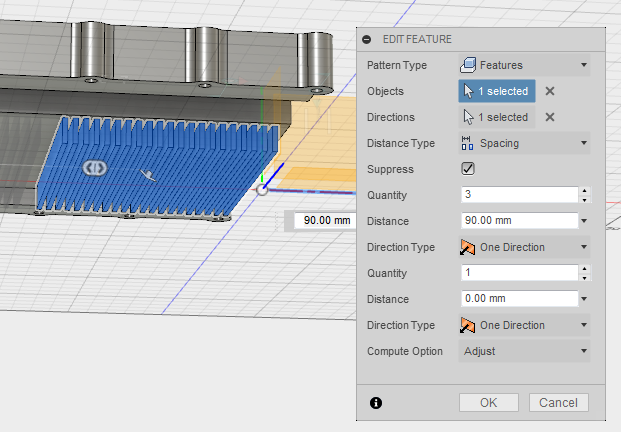621x432 pixels.
Task: Open the Distance Type Spacing dropdown
Action: (524, 143)
